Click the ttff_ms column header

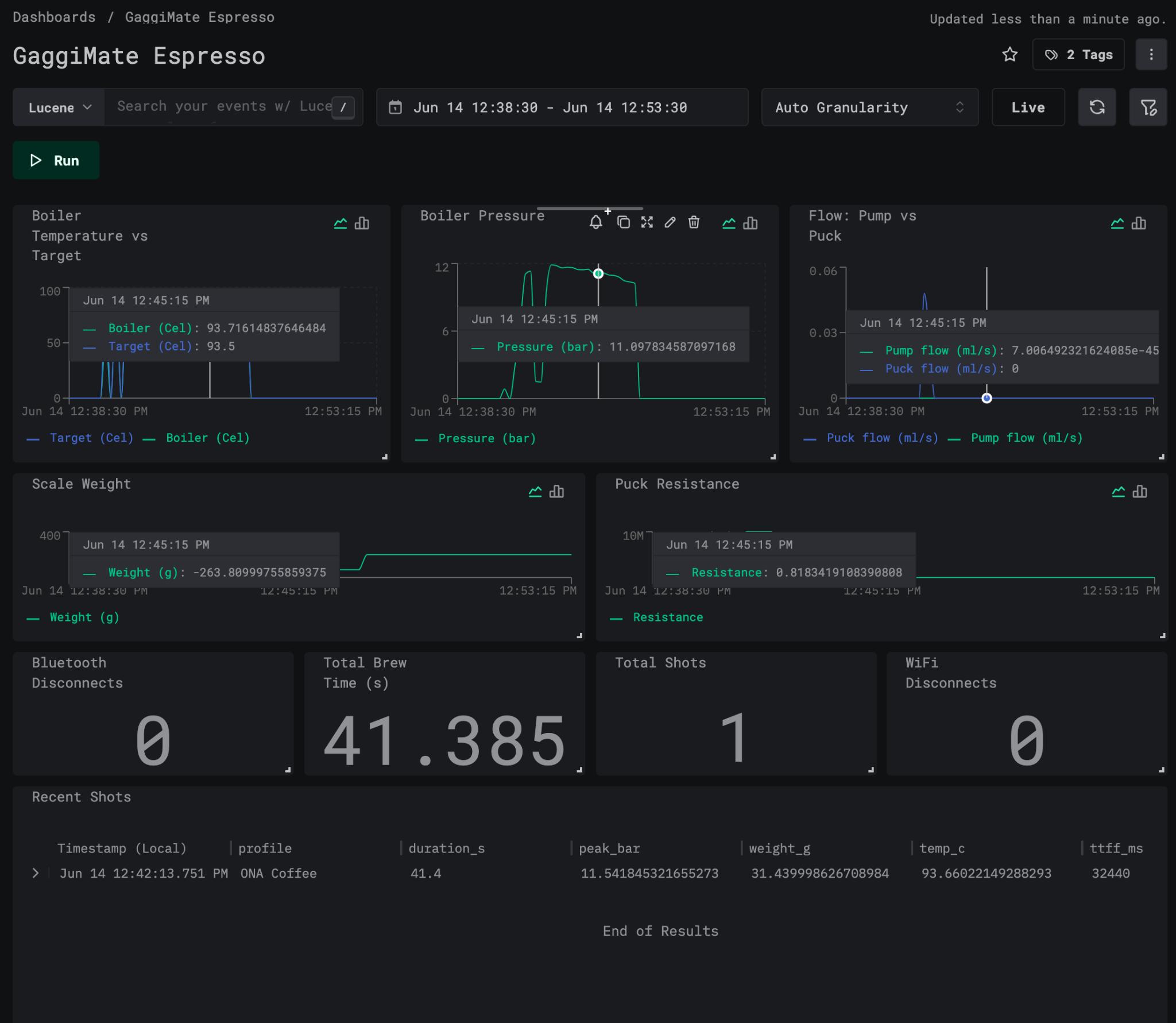[x=1116, y=848]
